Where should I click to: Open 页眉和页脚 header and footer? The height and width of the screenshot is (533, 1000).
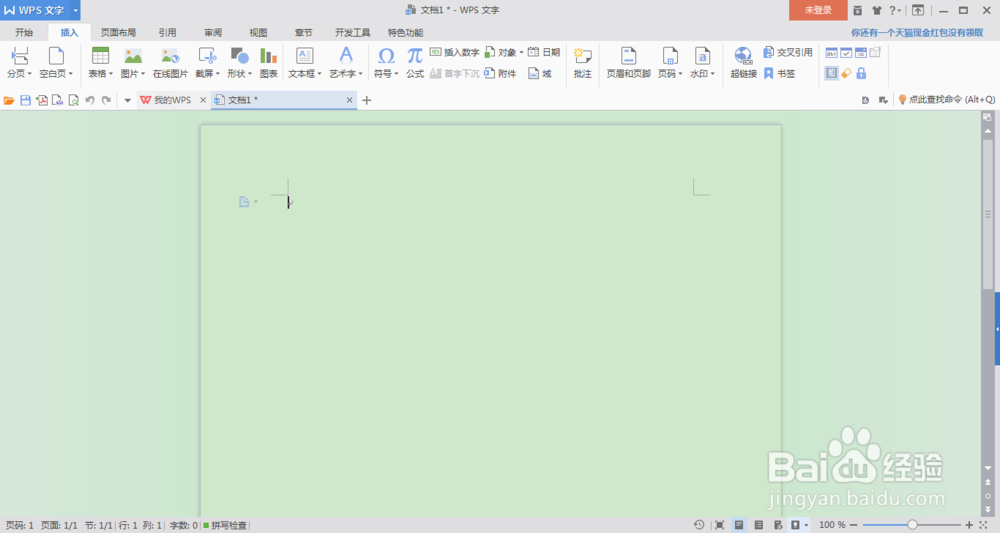pyautogui.click(x=628, y=62)
